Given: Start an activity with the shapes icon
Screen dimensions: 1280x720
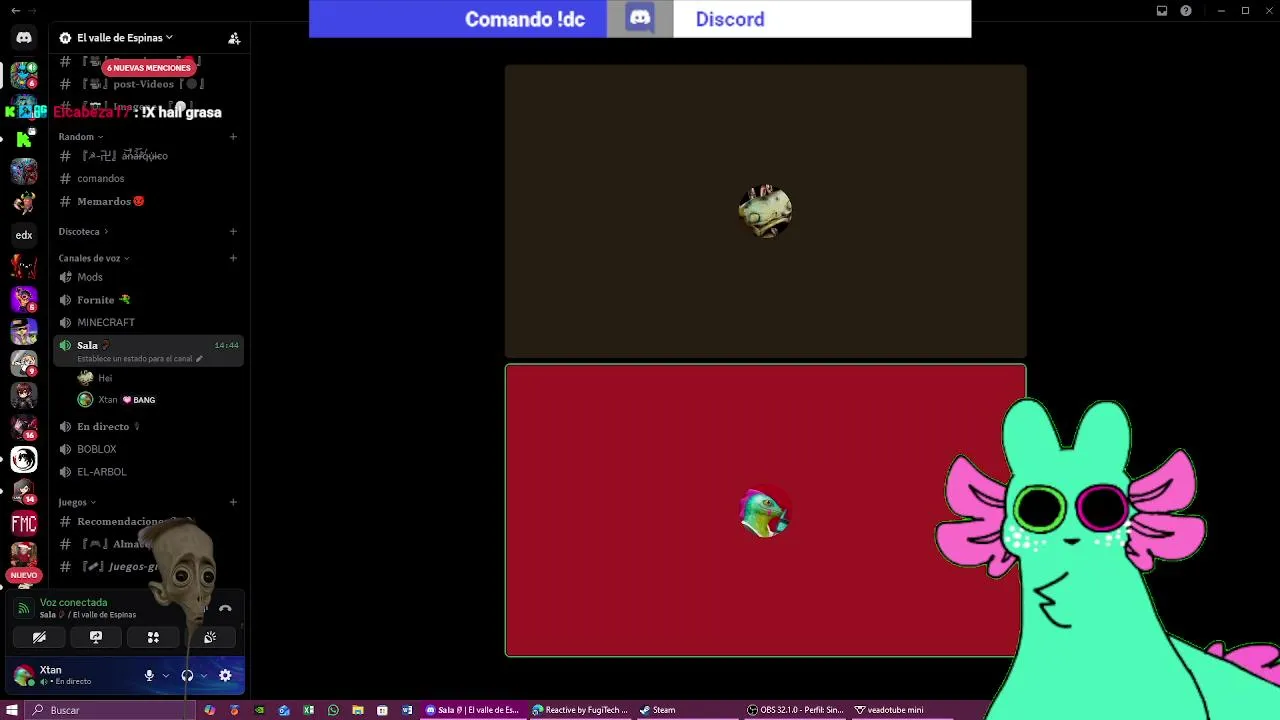Looking at the screenshot, I should coord(153,637).
